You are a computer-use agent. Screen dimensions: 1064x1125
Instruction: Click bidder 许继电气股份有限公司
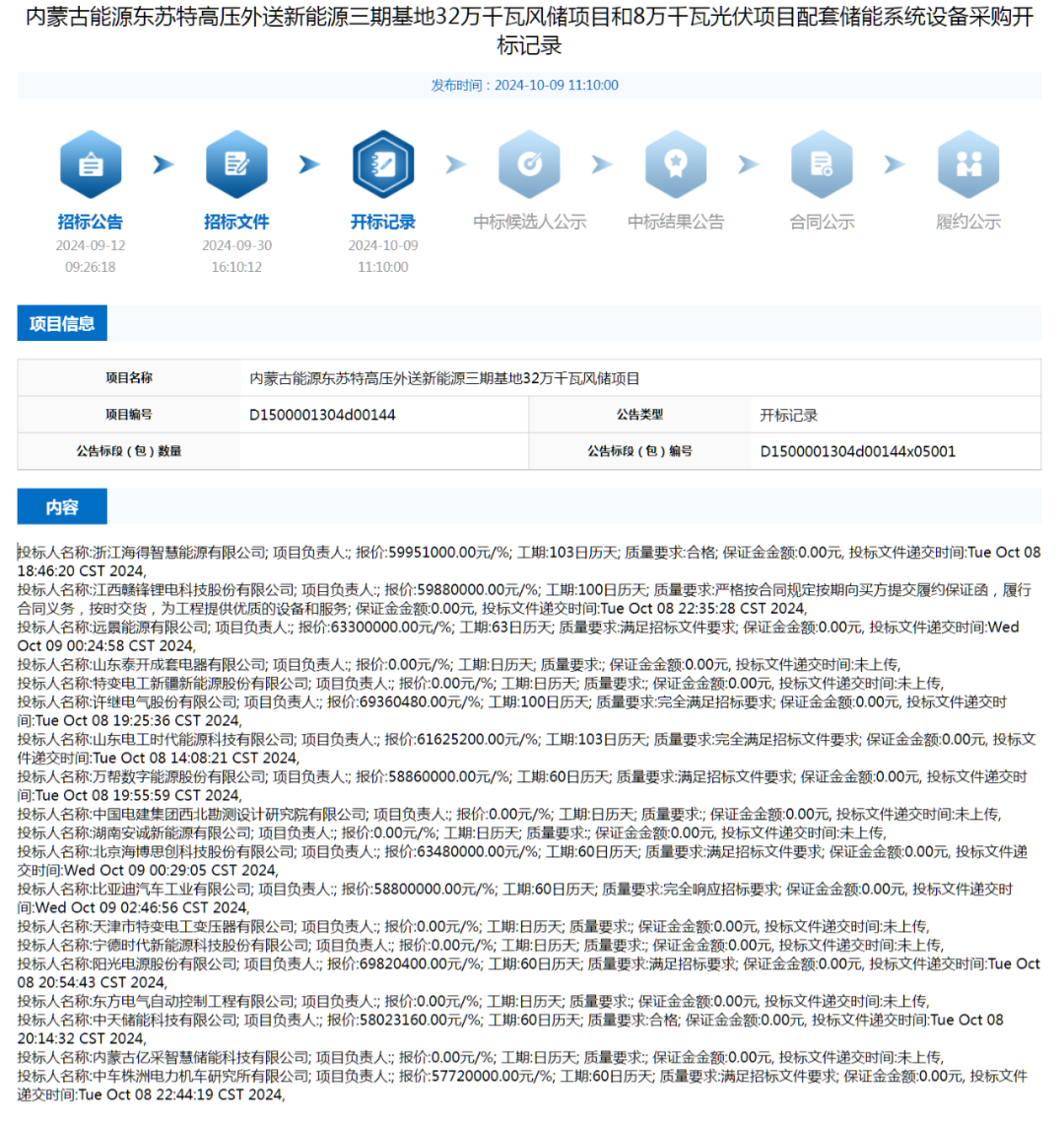[165, 701]
